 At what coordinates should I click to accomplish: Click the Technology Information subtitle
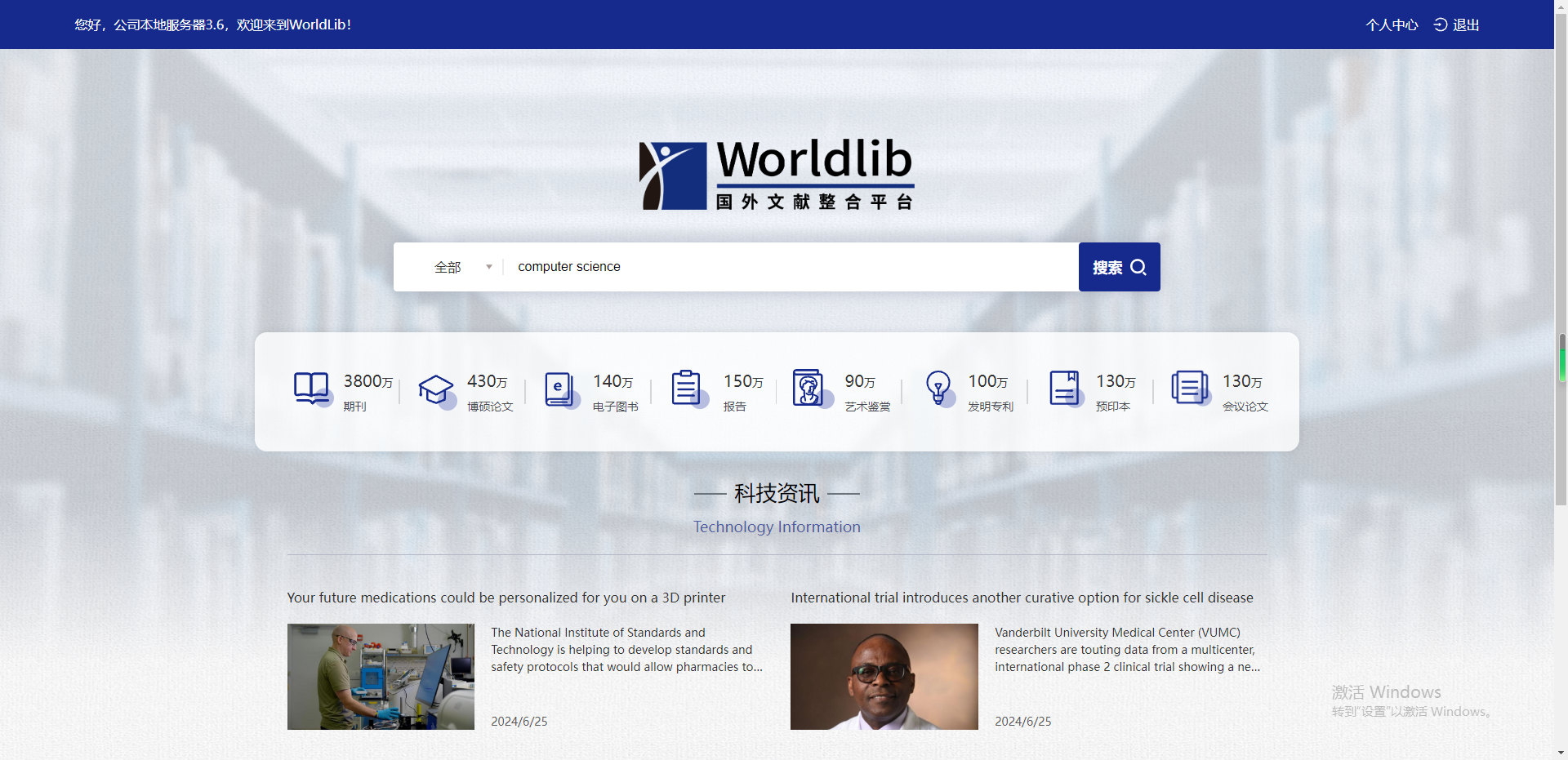777,527
